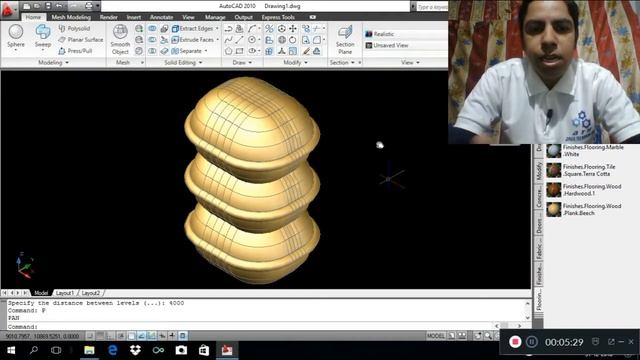Select the Solid Subtract tool

152,40
